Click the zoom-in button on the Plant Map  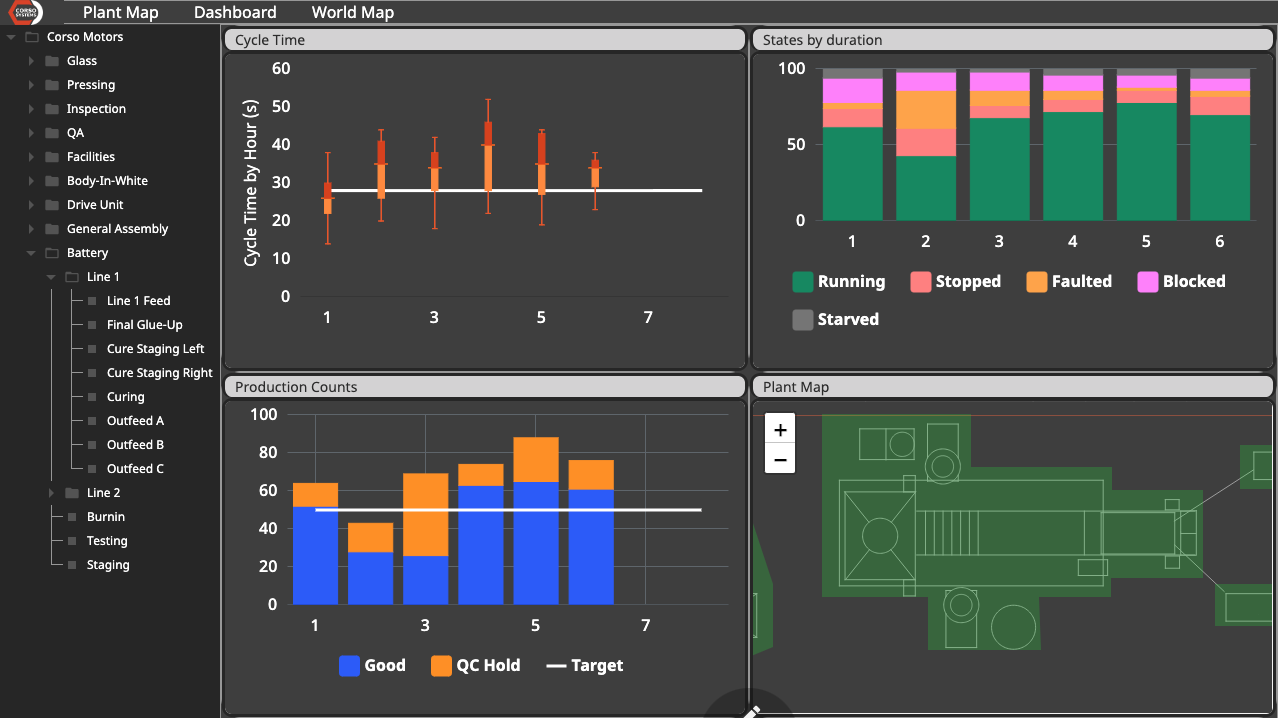click(779, 429)
